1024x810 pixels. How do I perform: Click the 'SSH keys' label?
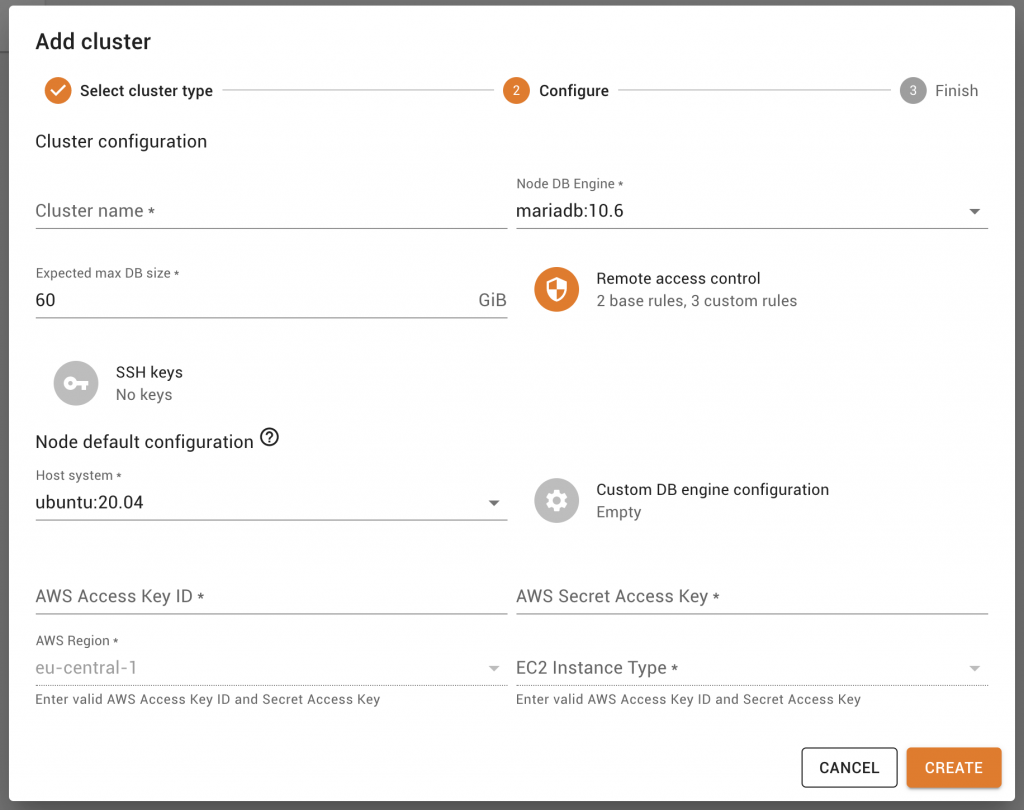[149, 372]
